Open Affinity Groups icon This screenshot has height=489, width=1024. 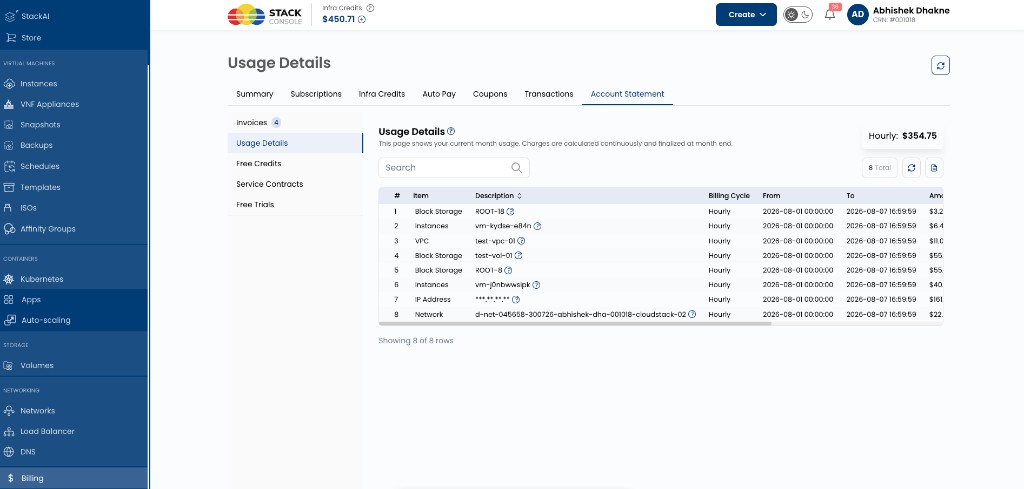9,229
